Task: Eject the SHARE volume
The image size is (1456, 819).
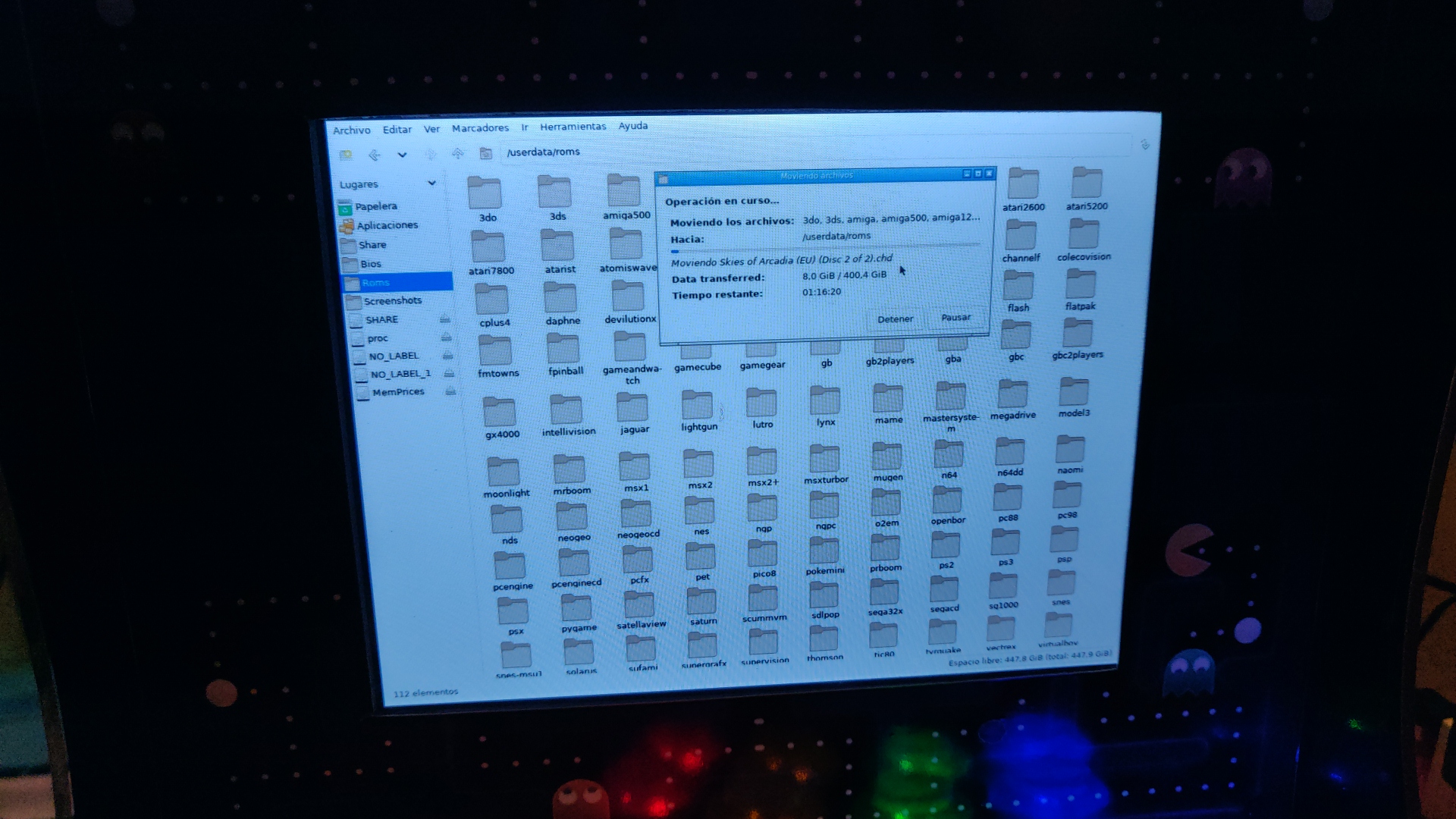Action: click(445, 318)
